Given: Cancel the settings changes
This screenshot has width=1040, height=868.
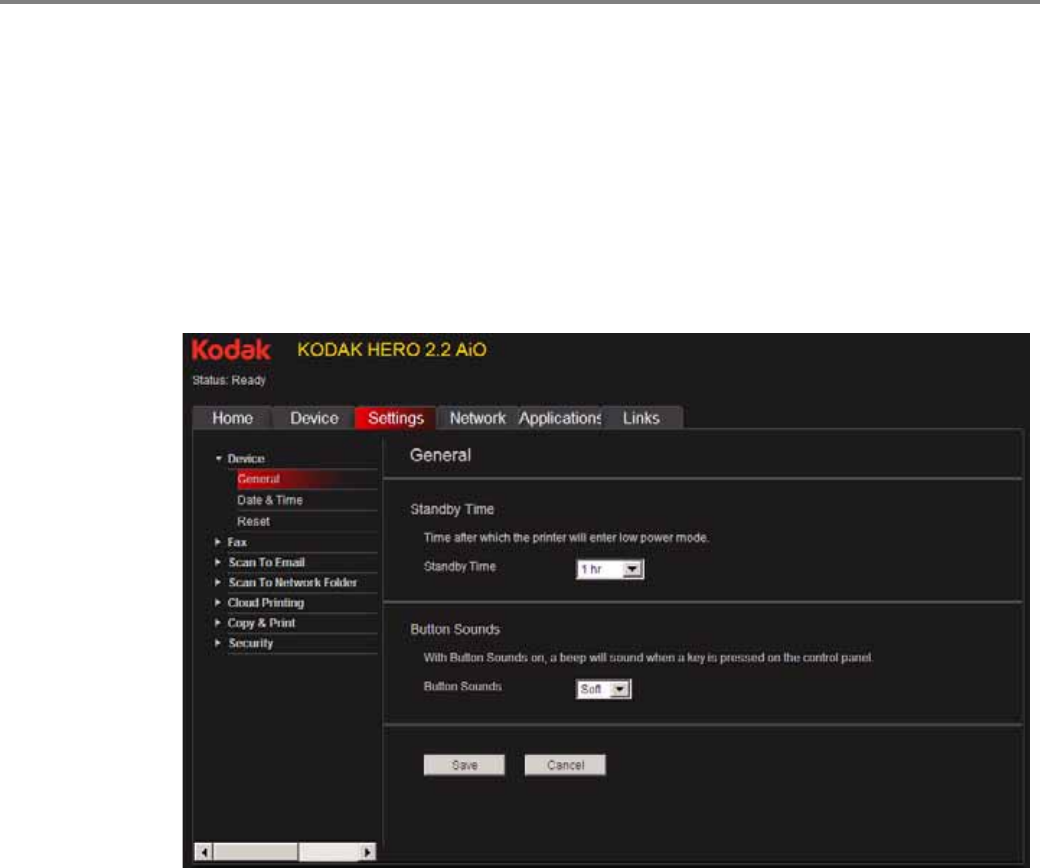Looking at the screenshot, I should [565, 765].
